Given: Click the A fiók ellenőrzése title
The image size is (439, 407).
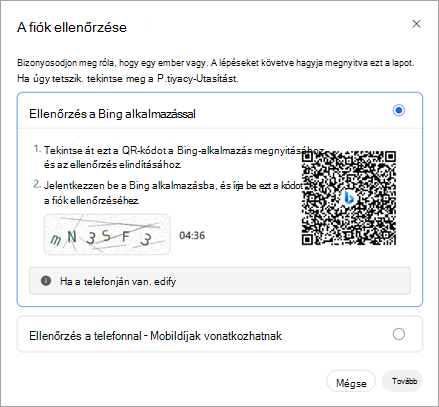Looking at the screenshot, I should [x=72, y=27].
